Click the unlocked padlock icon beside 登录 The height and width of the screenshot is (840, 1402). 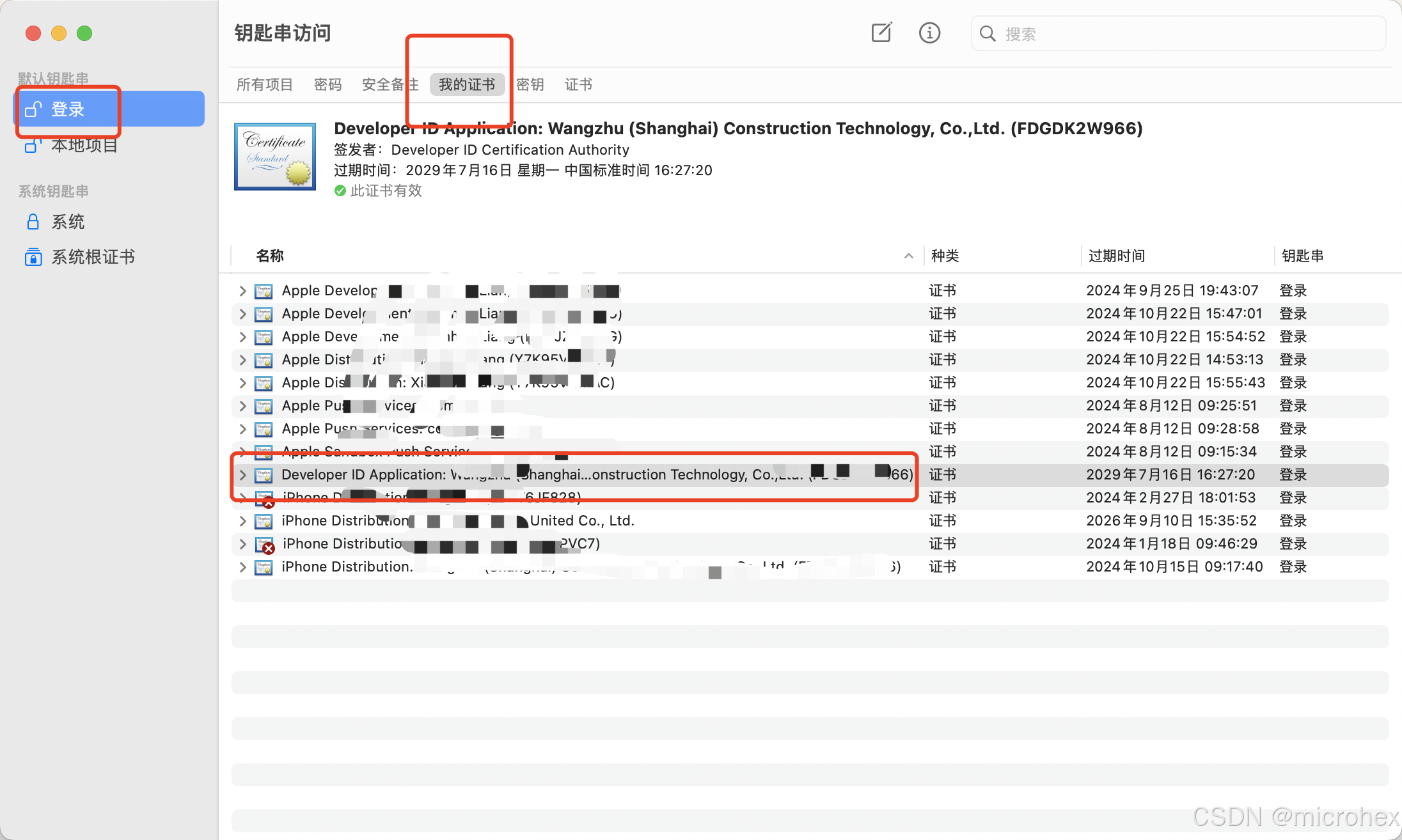[33, 109]
